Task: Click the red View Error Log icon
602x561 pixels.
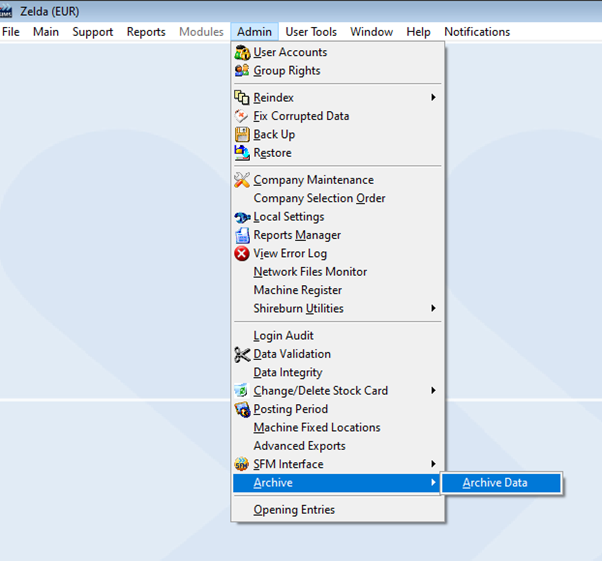Action: coord(242,253)
